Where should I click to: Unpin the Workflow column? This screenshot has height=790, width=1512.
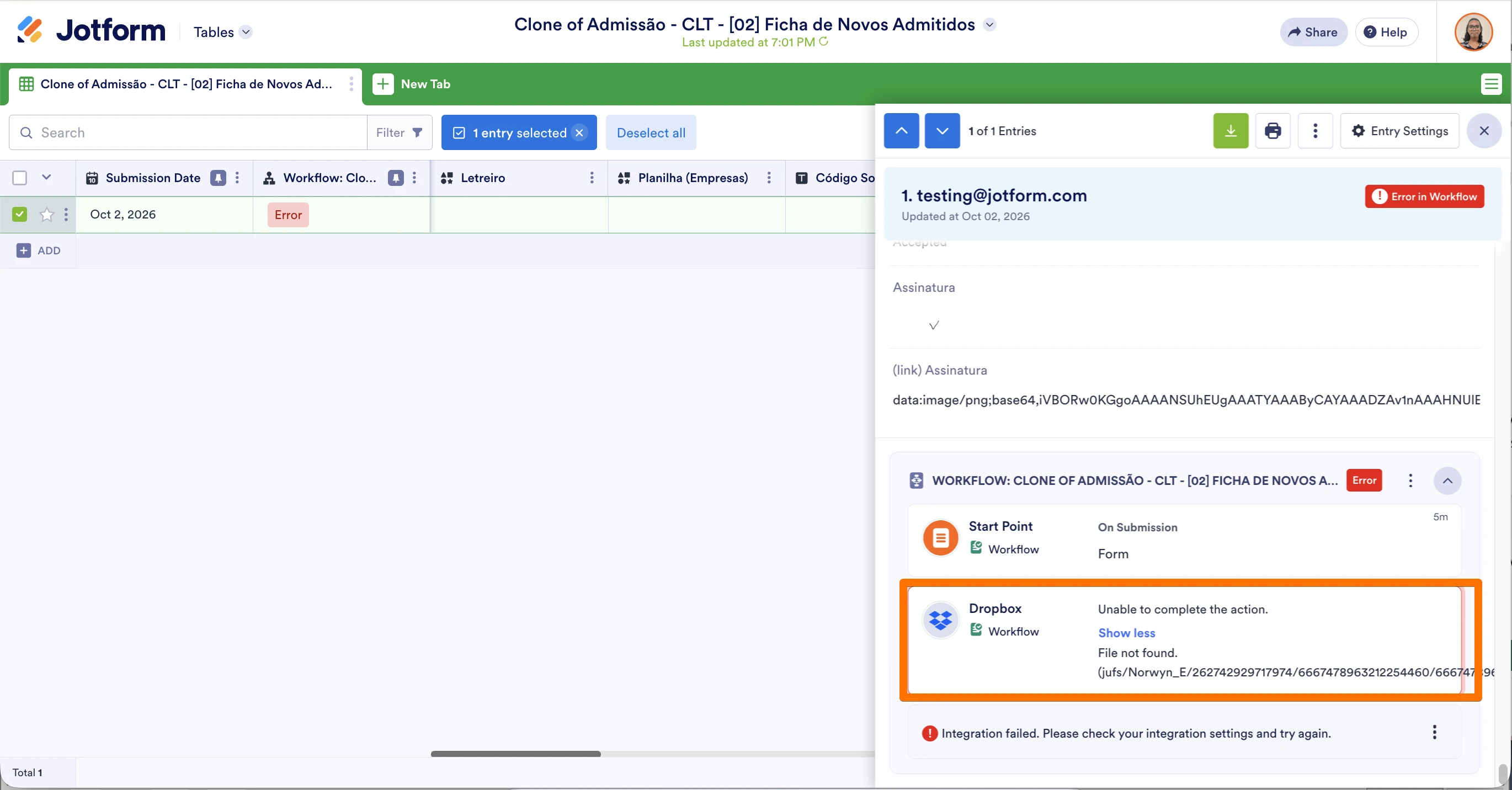pos(396,178)
